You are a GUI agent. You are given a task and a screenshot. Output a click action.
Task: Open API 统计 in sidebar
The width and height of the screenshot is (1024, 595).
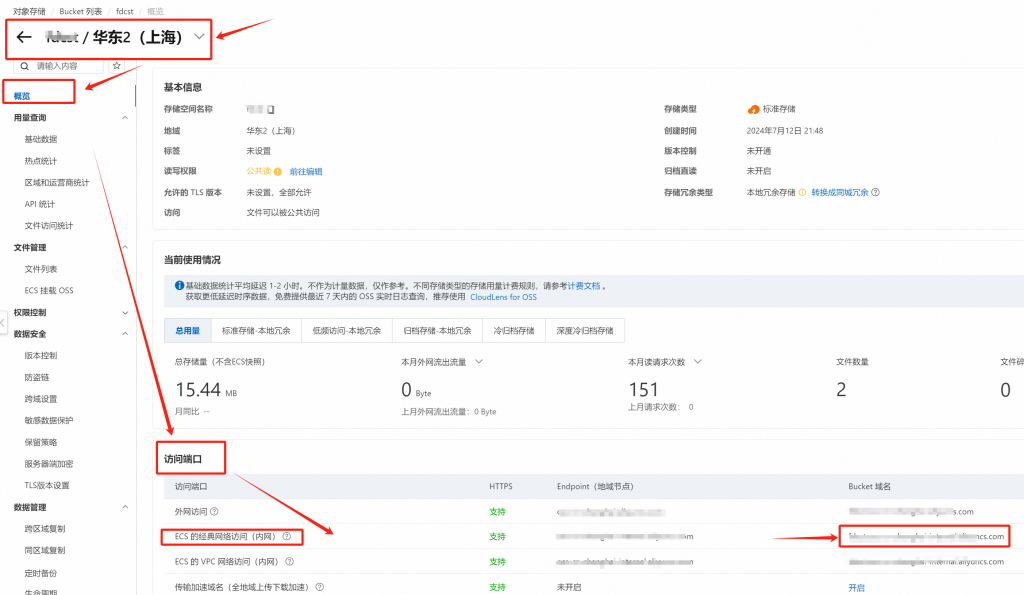tap(40, 204)
